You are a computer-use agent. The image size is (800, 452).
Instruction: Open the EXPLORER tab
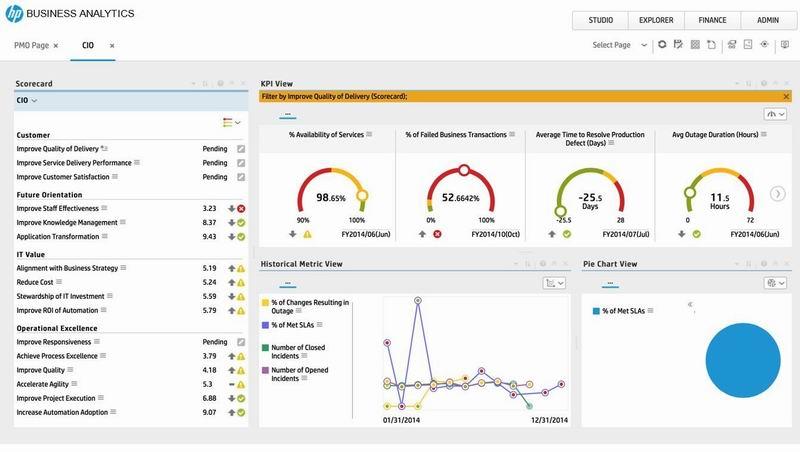[656, 20]
